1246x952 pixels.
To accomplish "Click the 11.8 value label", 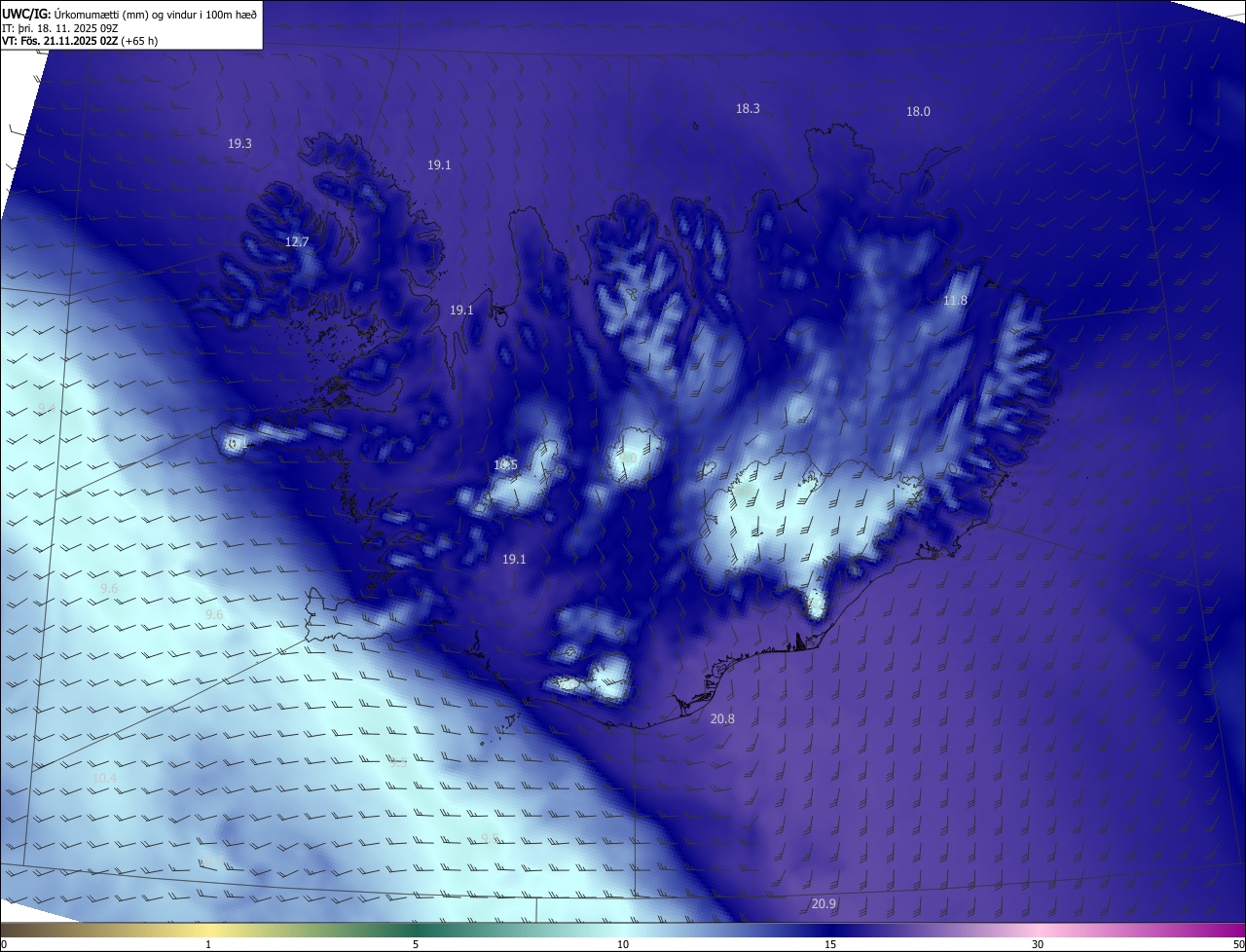I will click(x=955, y=301).
